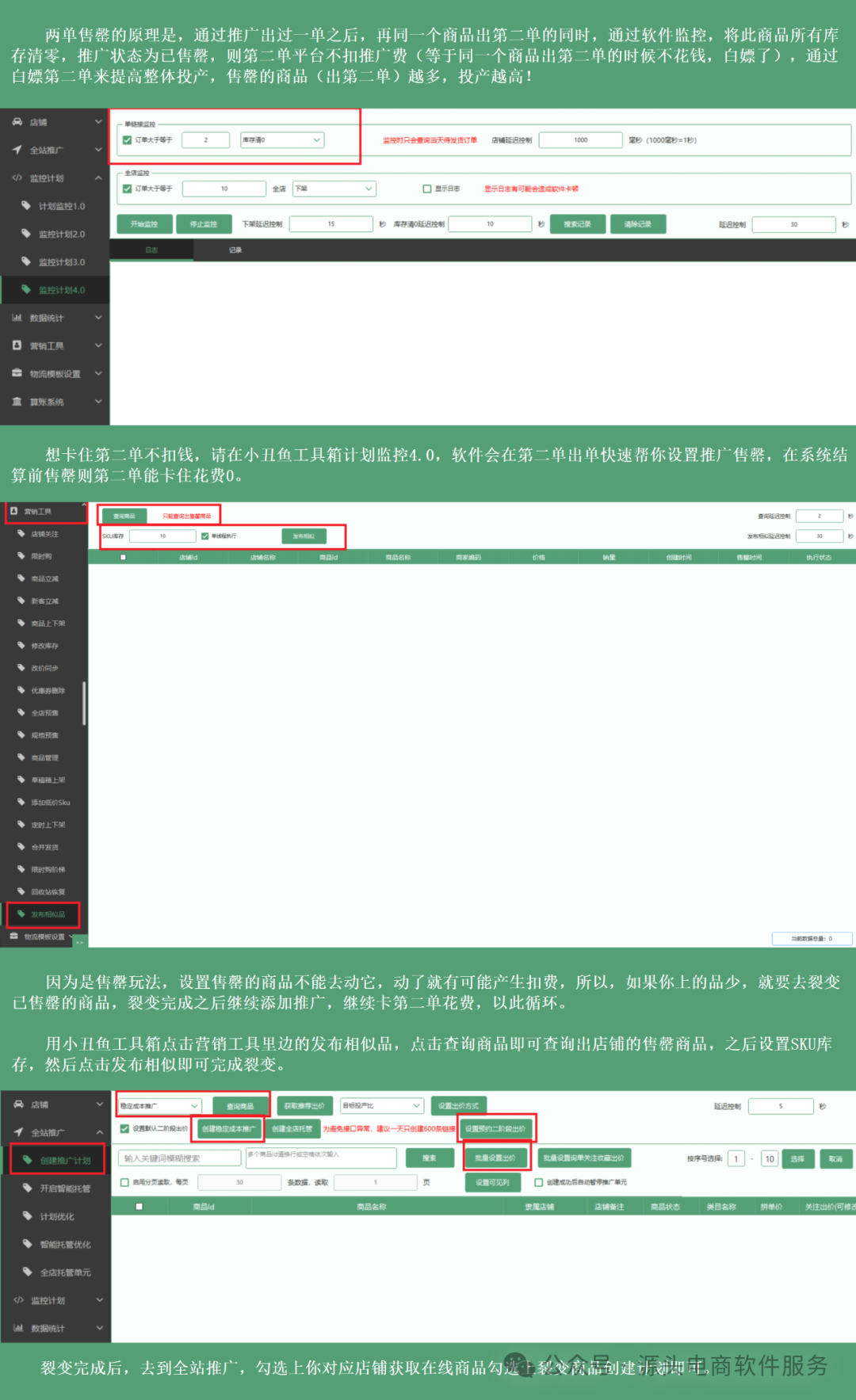Image resolution: width=856 pixels, height=1400 pixels.
Task: Open the 库存清0 dropdown
Action: pyautogui.click(x=282, y=140)
